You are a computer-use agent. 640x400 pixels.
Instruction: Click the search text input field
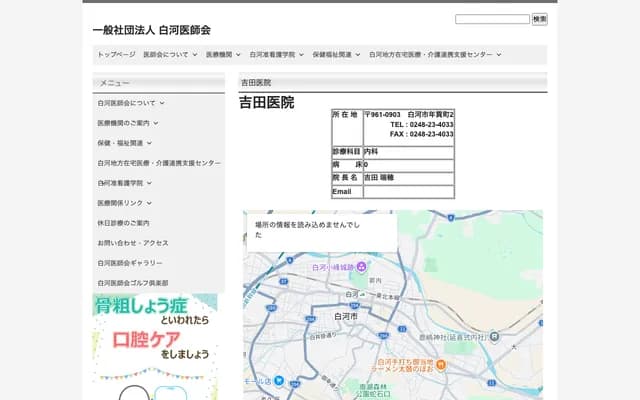pyautogui.click(x=491, y=19)
